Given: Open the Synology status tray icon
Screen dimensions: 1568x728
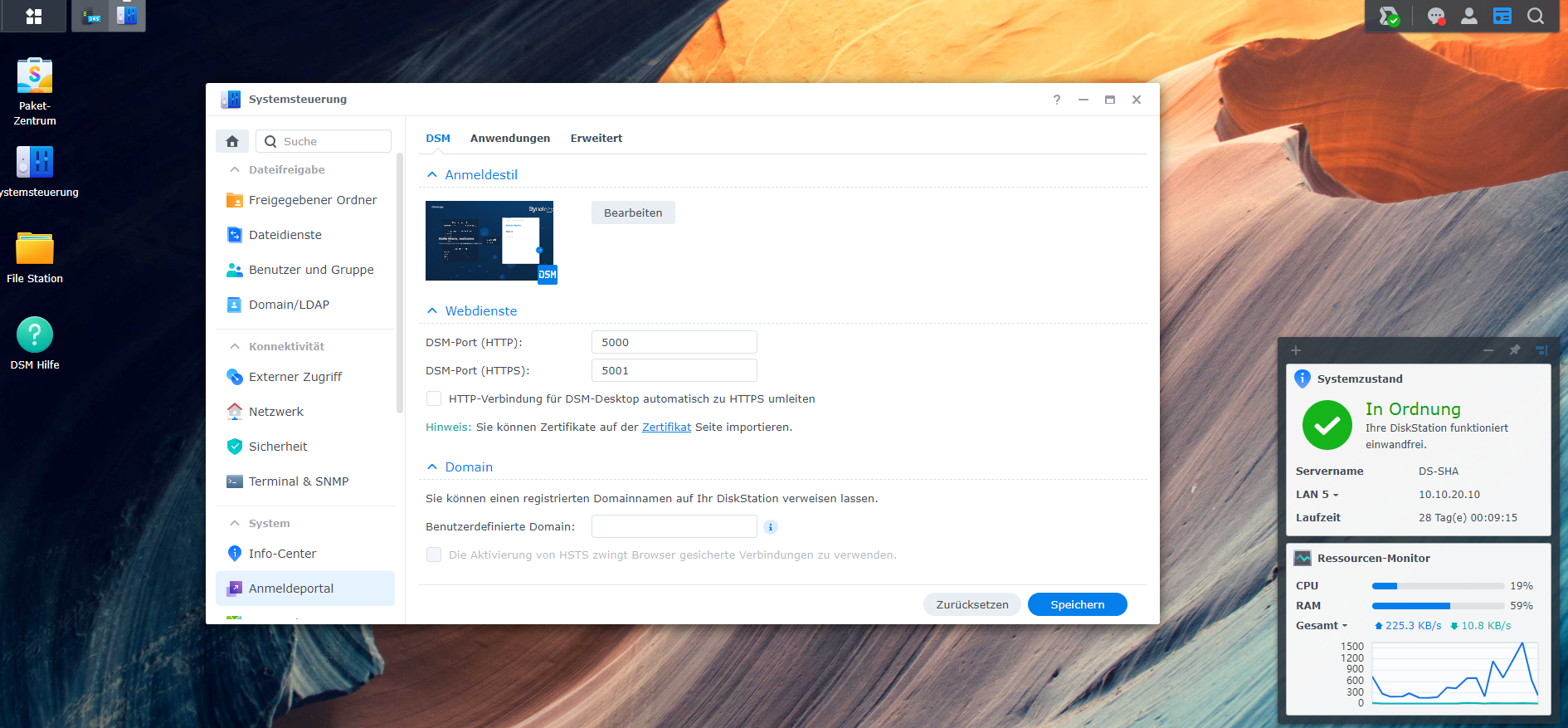Looking at the screenshot, I should tap(1389, 16).
